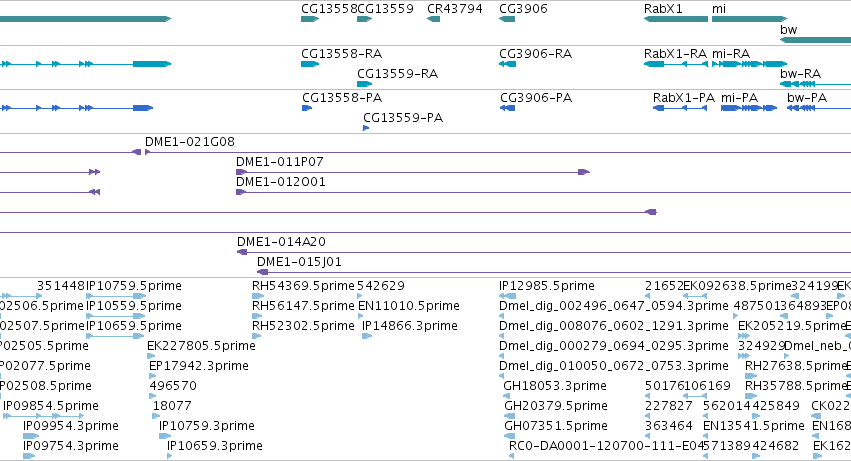
Task: Select the RabX1 gene label
Action: (x=663, y=9)
